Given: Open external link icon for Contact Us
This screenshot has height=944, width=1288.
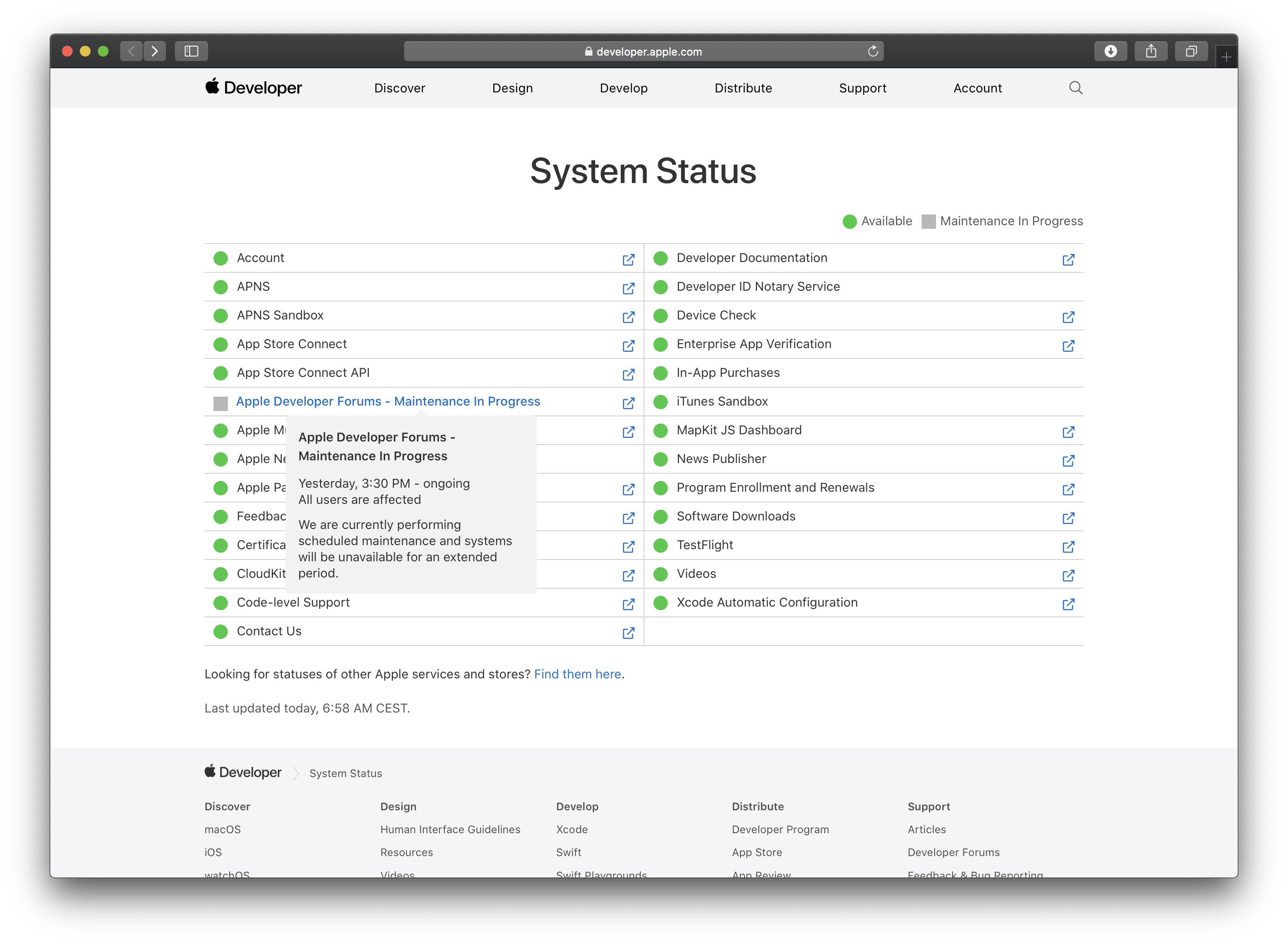Looking at the screenshot, I should pos(628,633).
